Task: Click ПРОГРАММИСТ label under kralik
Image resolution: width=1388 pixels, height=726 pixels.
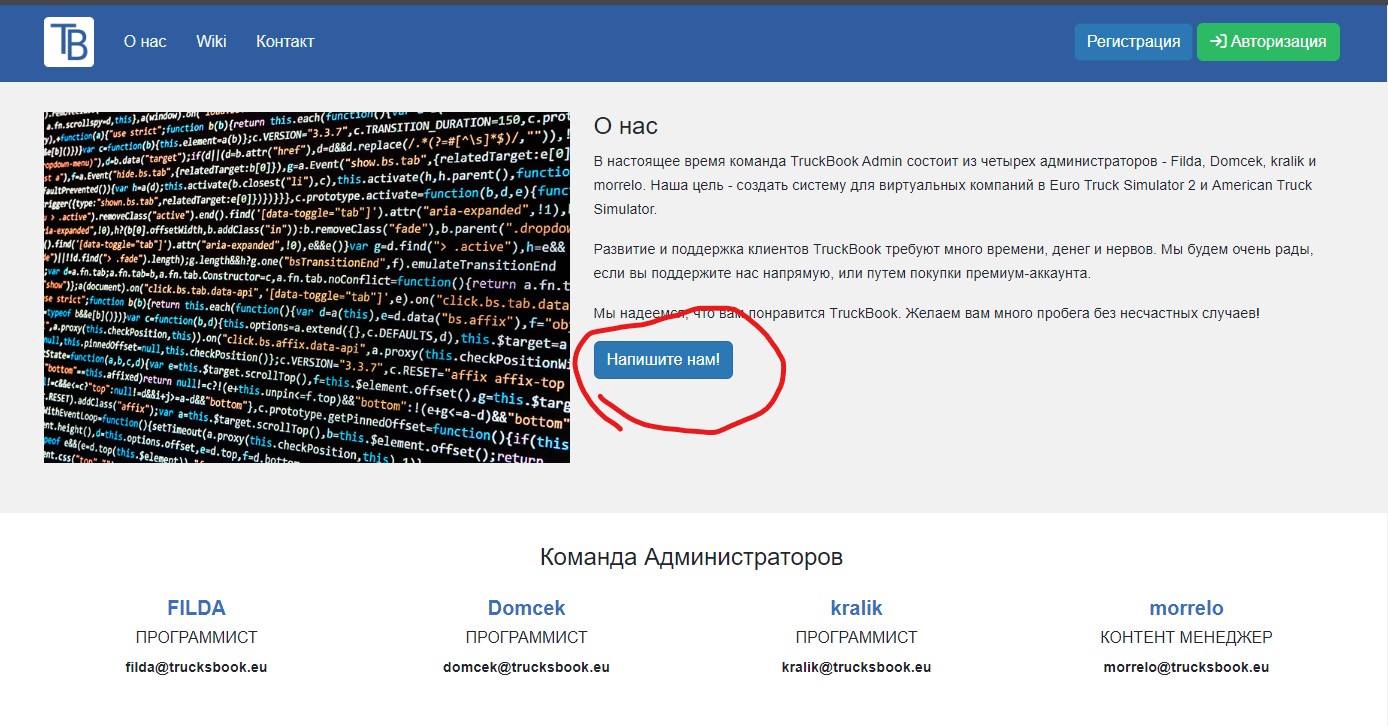Action: point(856,637)
